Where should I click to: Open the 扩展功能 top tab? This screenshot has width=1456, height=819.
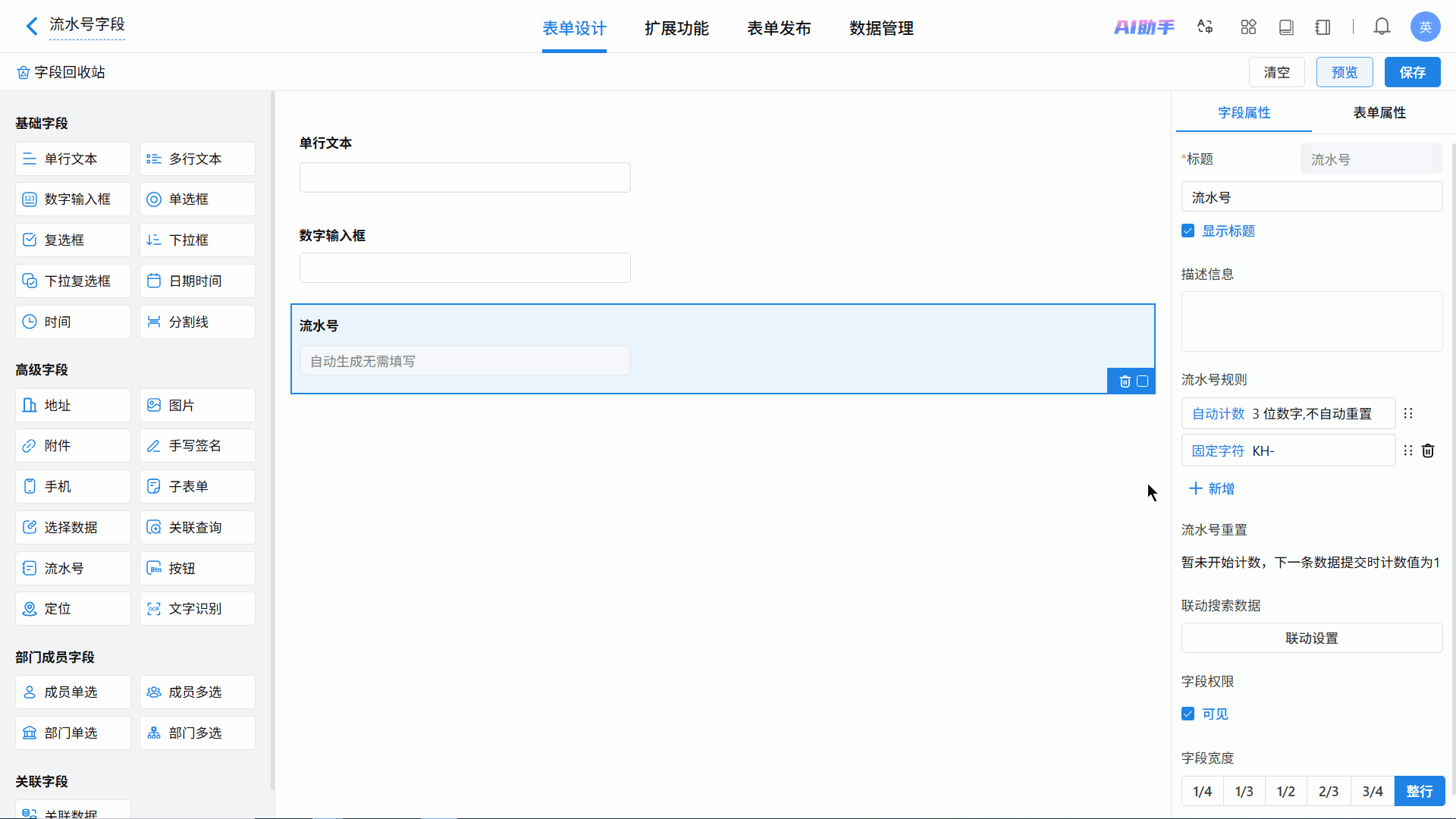click(676, 28)
